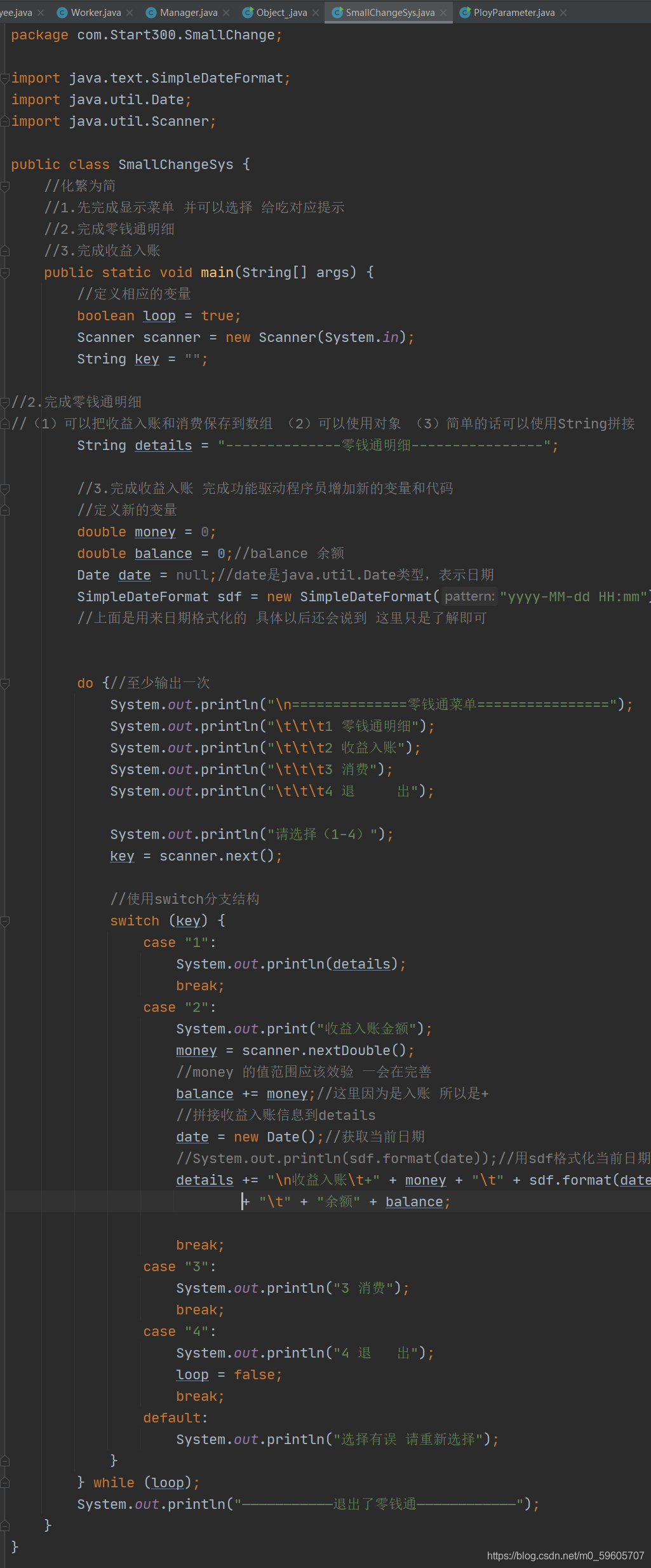Click the class icon on Object_.java tab
The width and height of the screenshot is (651, 1568).
click(248, 13)
